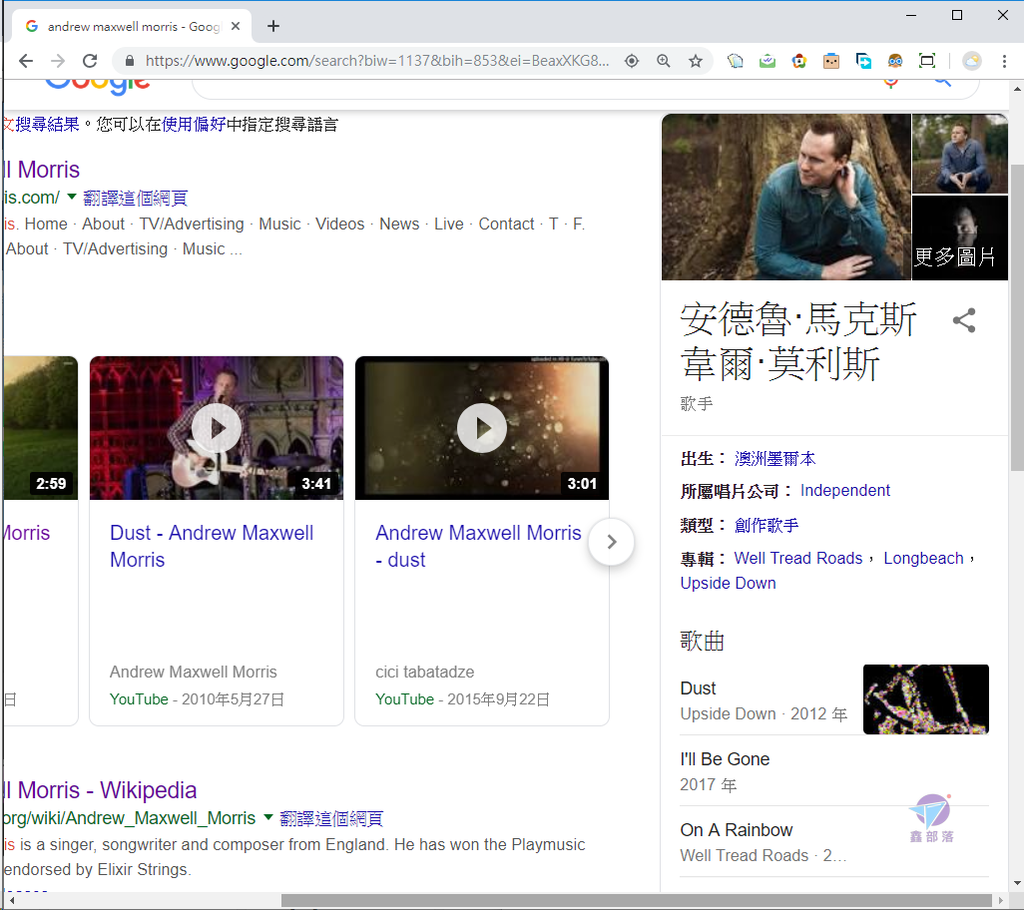Open the Morris official site result

coord(40,169)
